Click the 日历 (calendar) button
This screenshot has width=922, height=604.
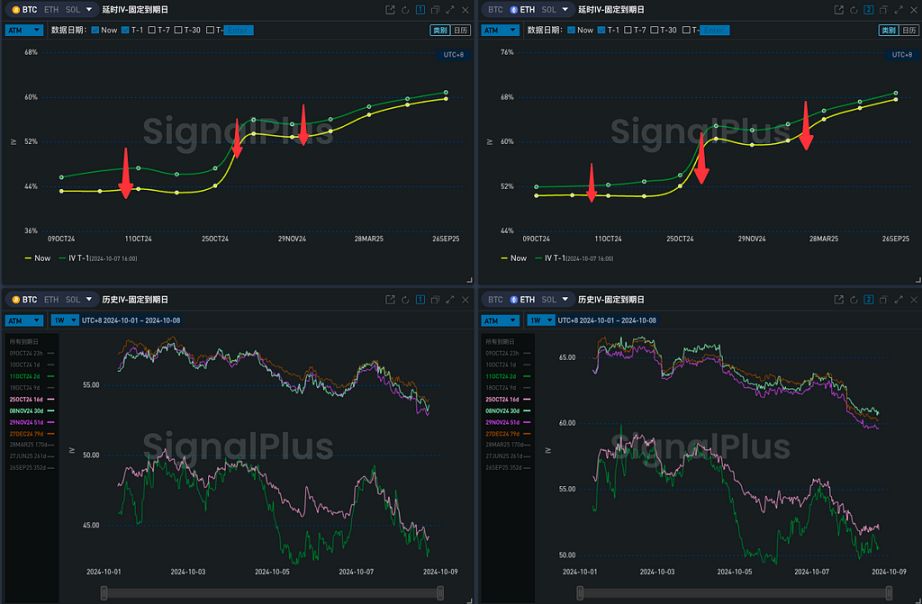pos(462,30)
